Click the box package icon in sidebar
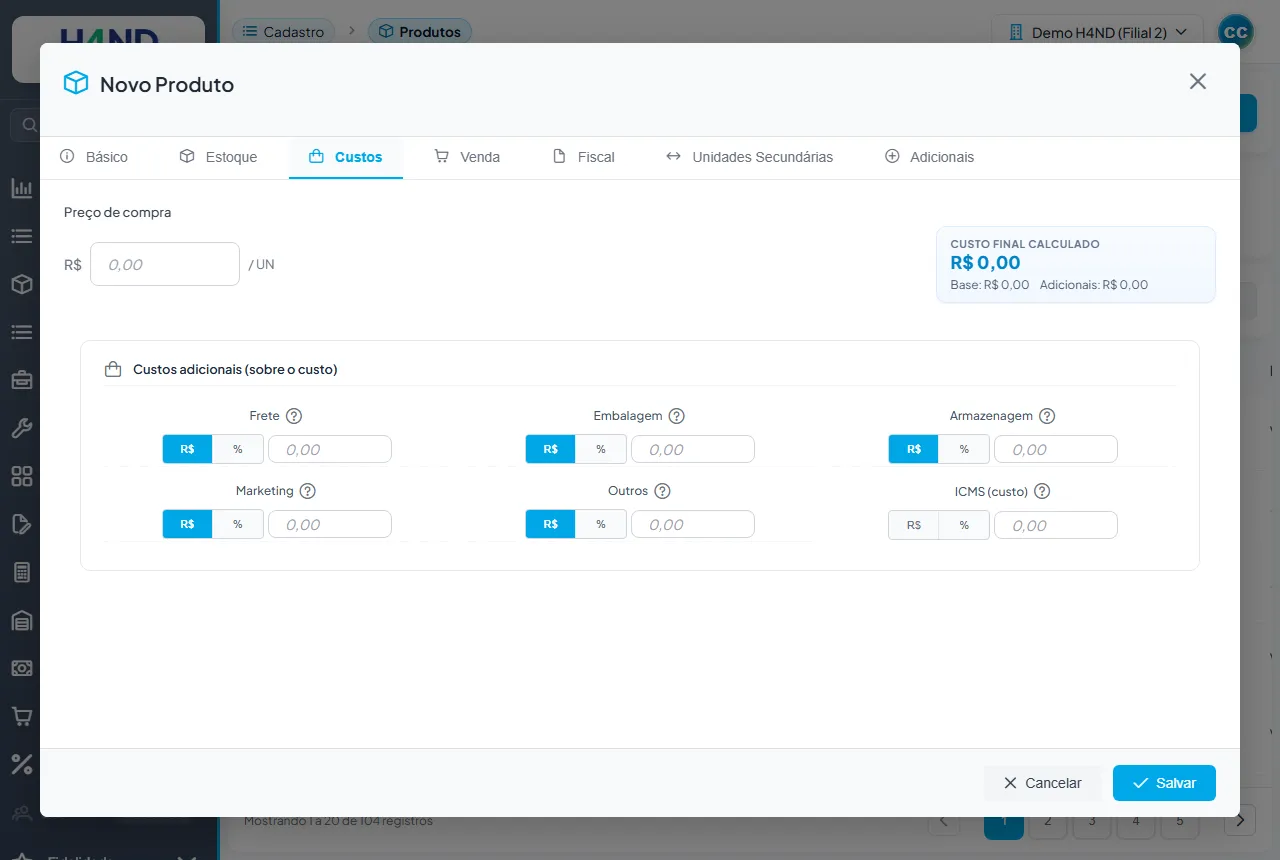 pos(22,284)
